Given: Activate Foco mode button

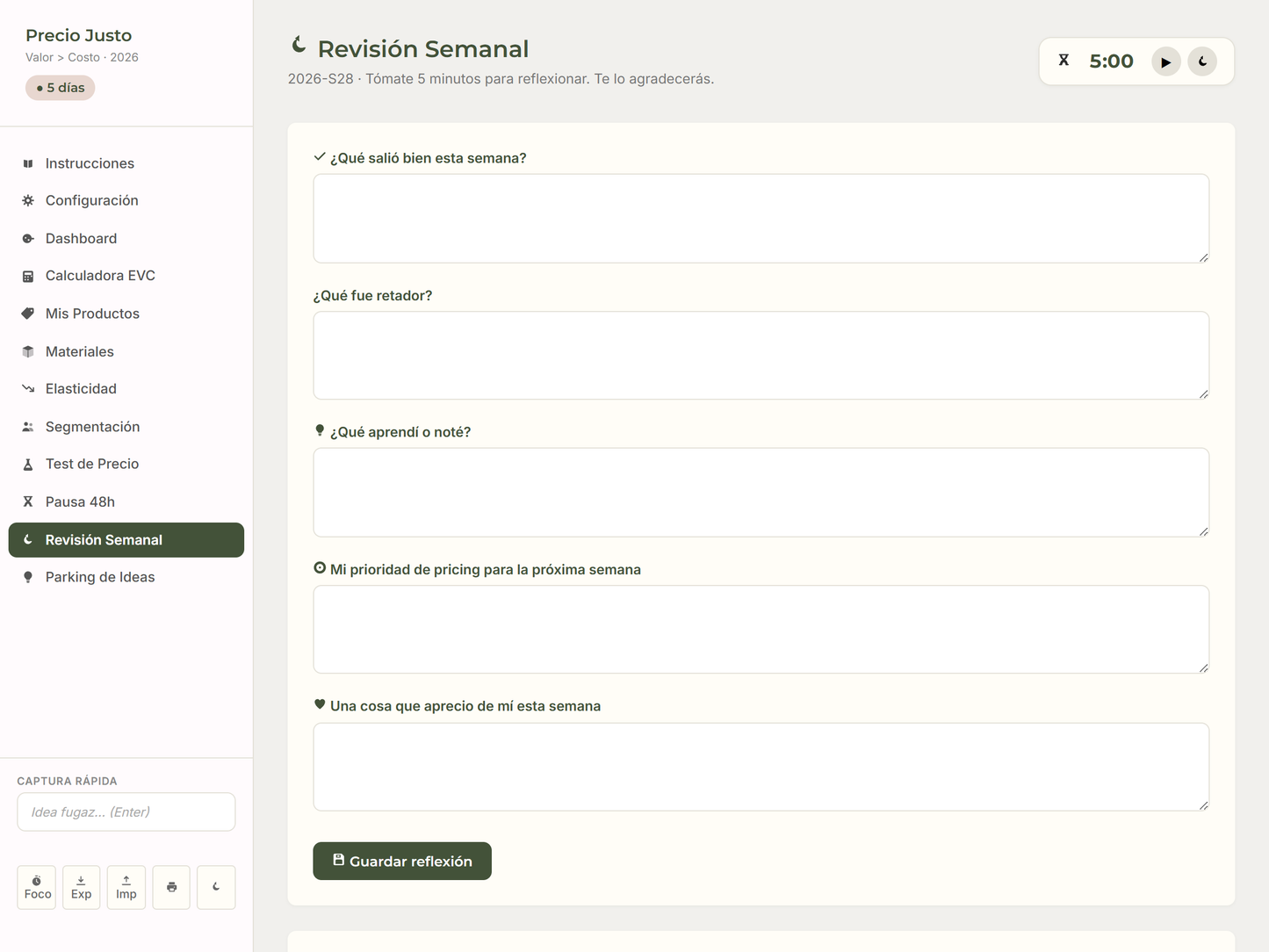Looking at the screenshot, I should 37,887.
